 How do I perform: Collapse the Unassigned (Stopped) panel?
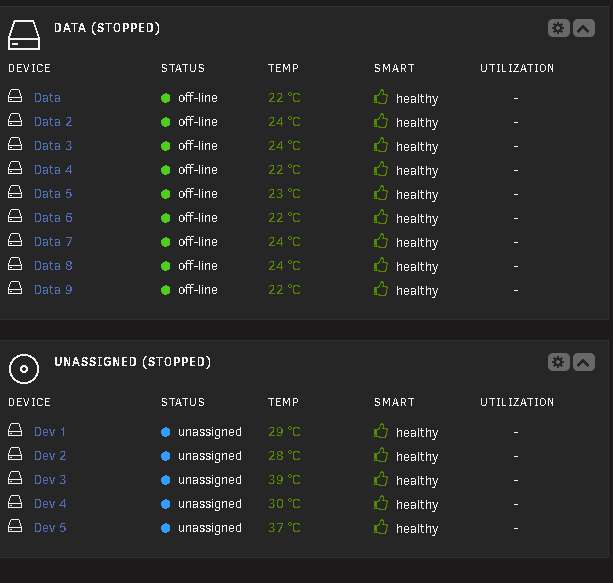pos(584,362)
